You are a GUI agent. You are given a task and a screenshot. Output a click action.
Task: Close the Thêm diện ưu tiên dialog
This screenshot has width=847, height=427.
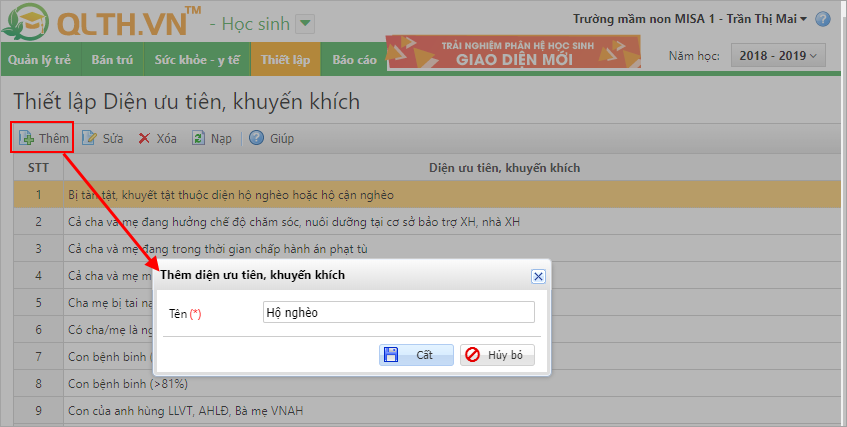(x=538, y=276)
